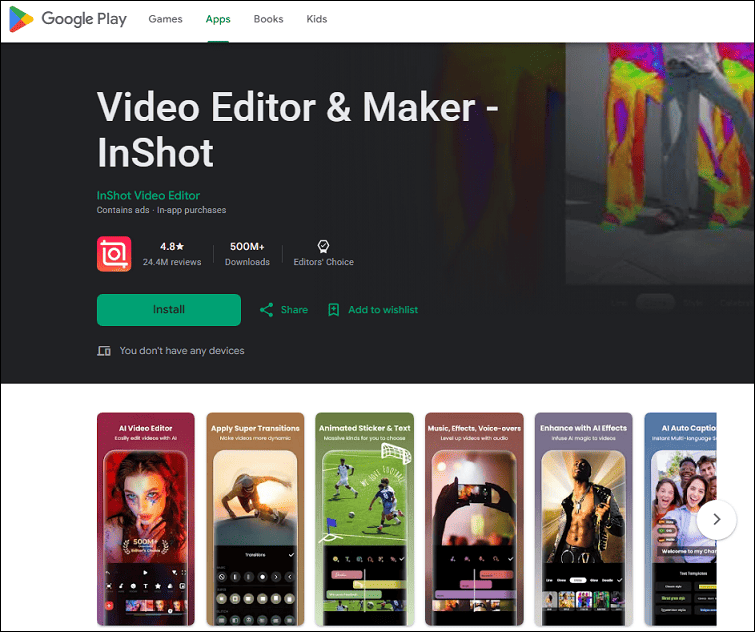Open the AI Video Editor screenshot
This screenshot has width=755, height=632.
coord(145,519)
